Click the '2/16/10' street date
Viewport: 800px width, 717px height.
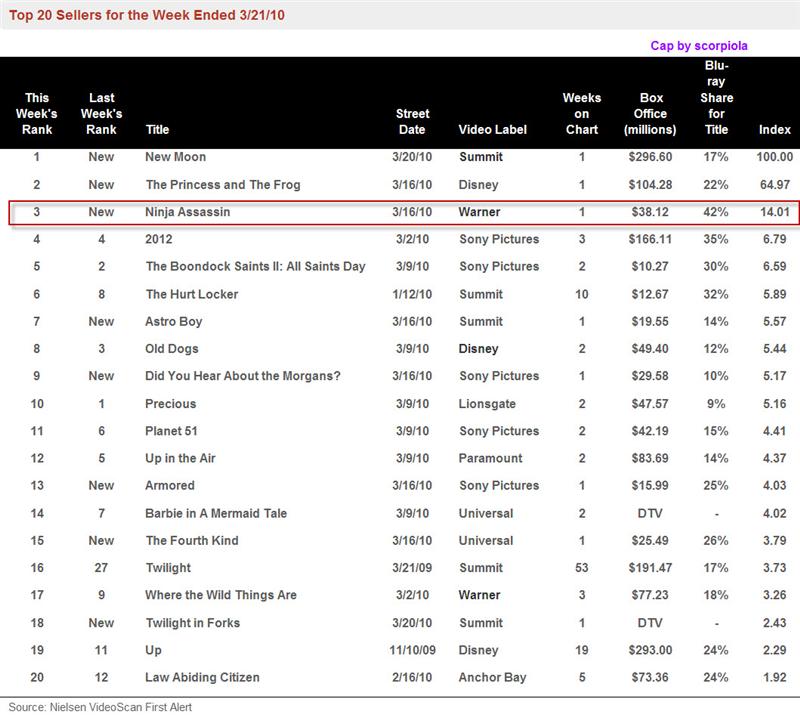click(412, 678)
